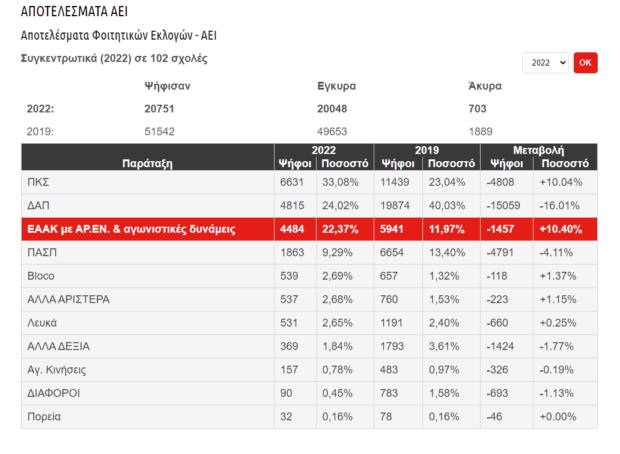Image resolution: width=620 pixels, height=454 pixels.
Task: Select the ΑΛΛΑ ΔΕΞΙΑ row
Action: pyautogui.click(x=309, y=346)
